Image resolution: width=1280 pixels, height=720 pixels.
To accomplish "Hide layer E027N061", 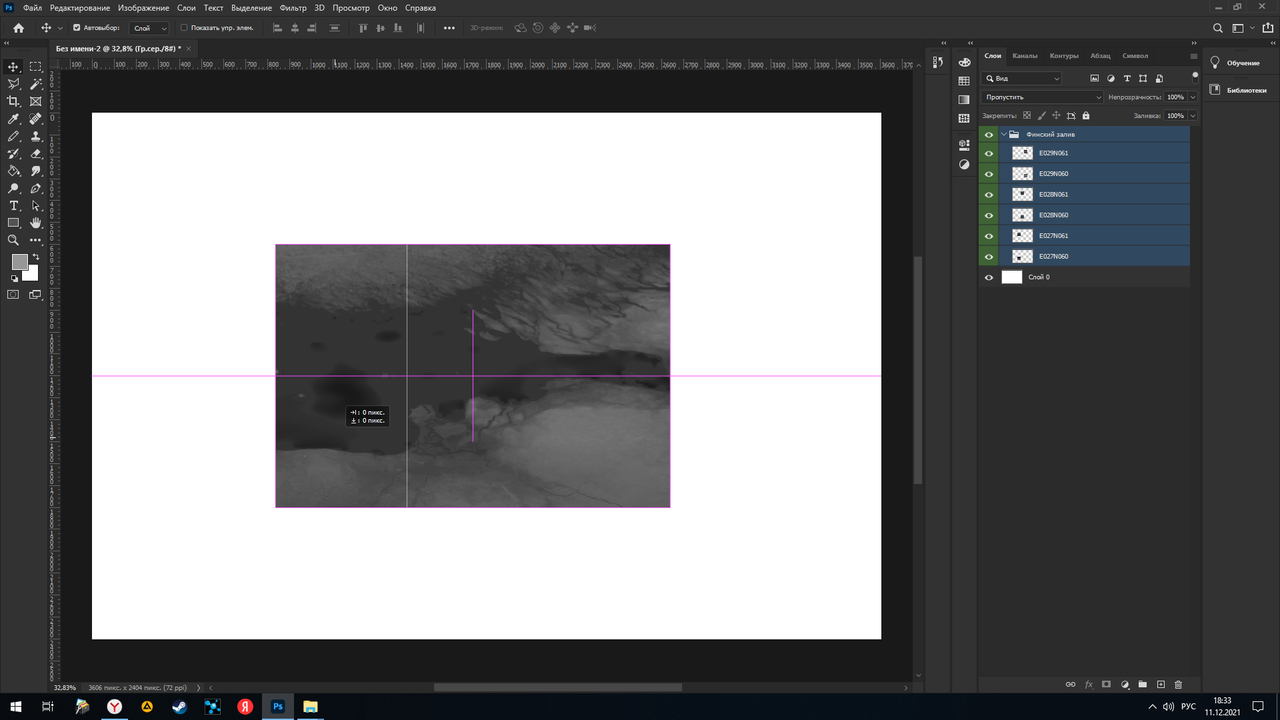I will click(989, 236).
